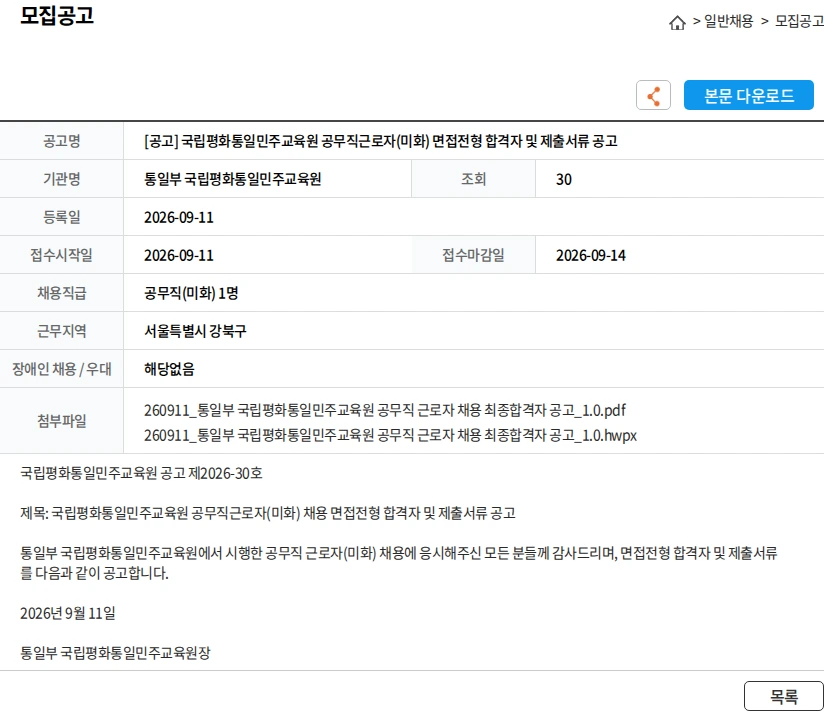Select the announcement title in 공고명 row

380,141
